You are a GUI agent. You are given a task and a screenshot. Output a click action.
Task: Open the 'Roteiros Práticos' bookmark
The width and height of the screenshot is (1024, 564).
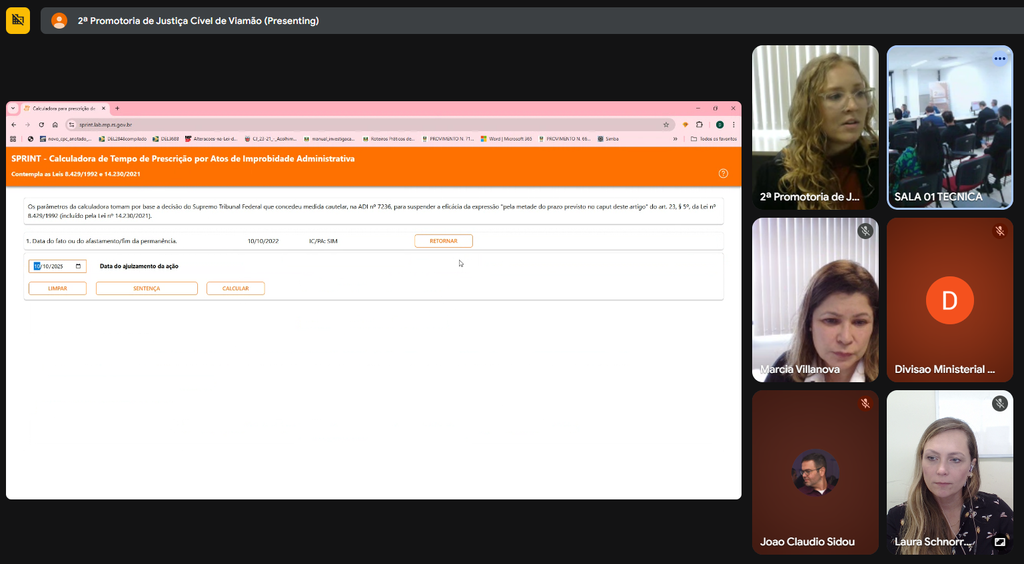[390, 139]
